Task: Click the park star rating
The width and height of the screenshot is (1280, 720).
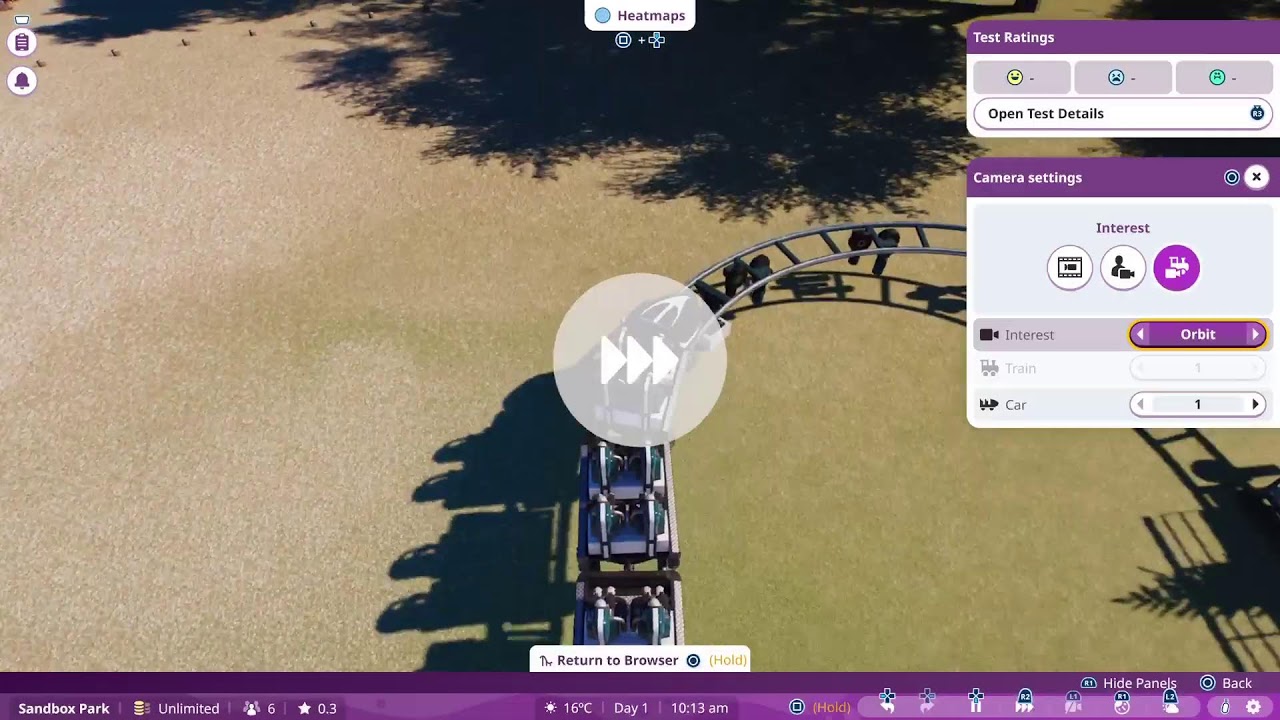Action: pos(317,708)
